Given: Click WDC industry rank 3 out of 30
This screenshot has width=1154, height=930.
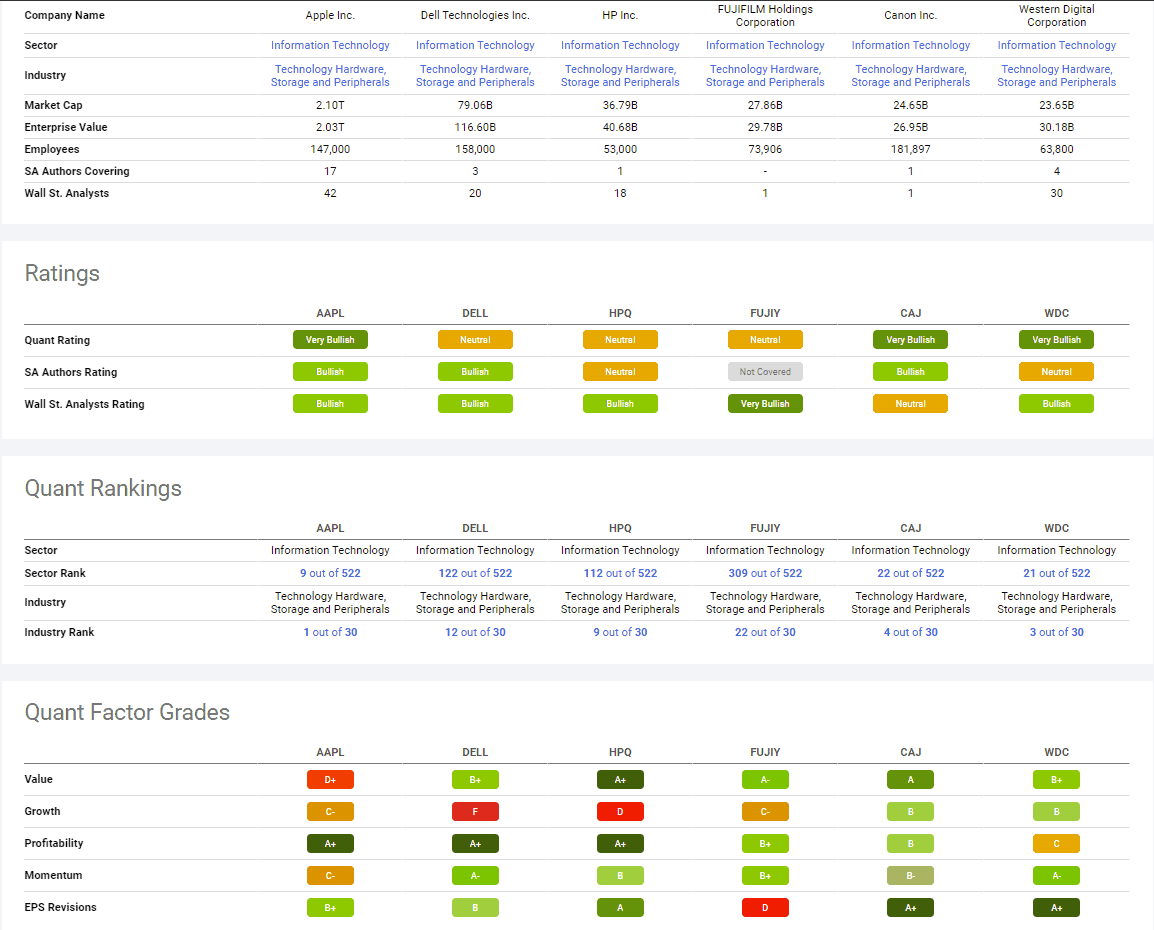Looking at the screenshot, I should tap(1056, 632).
